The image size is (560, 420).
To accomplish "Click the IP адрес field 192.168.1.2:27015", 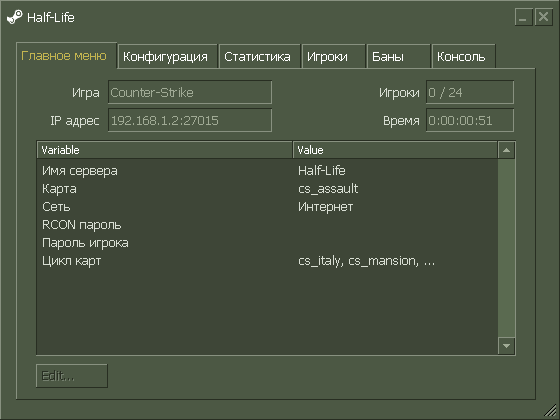I will [x=190, y=120].
